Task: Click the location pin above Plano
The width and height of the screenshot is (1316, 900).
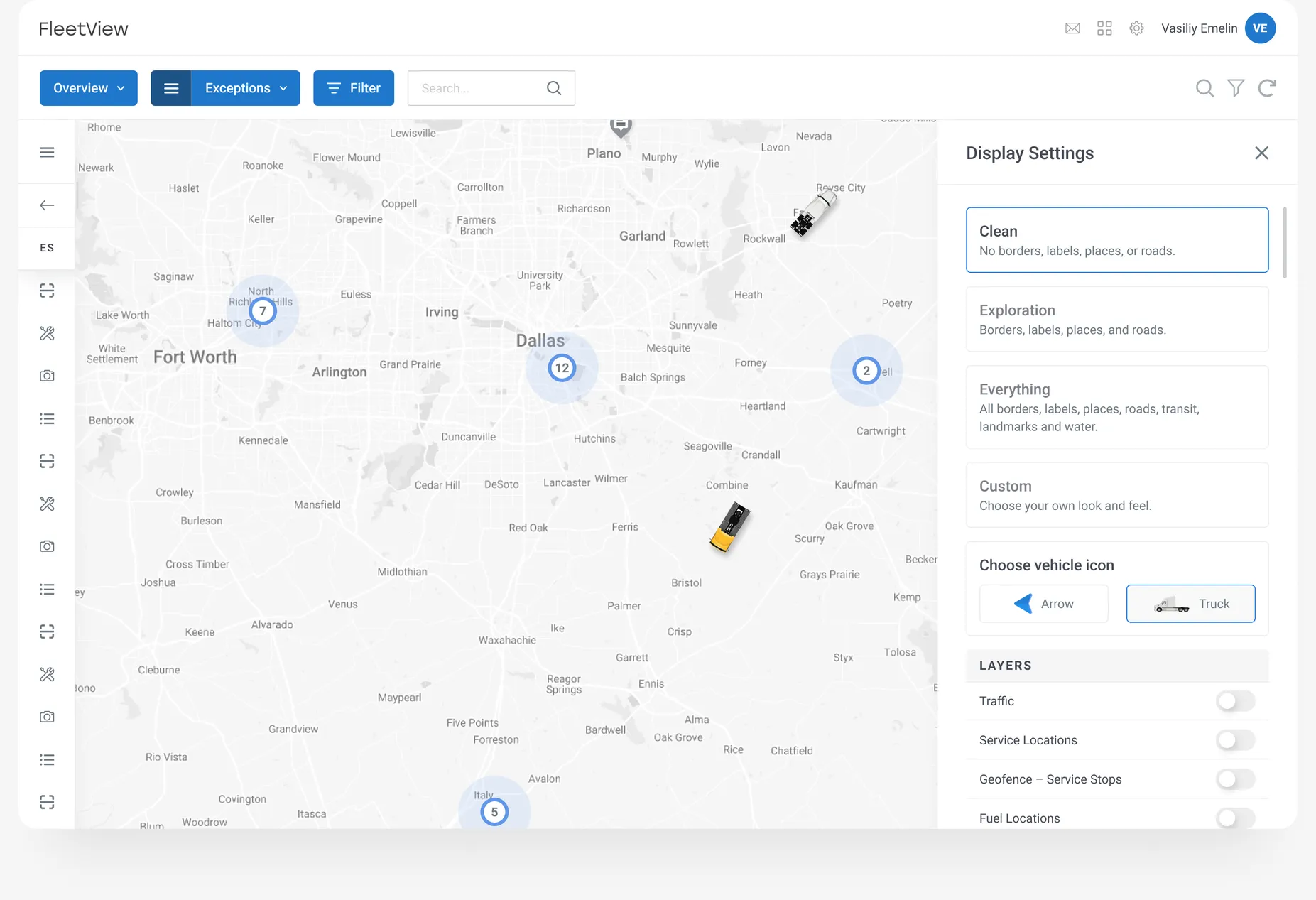Action: click(x=621, y=127)
